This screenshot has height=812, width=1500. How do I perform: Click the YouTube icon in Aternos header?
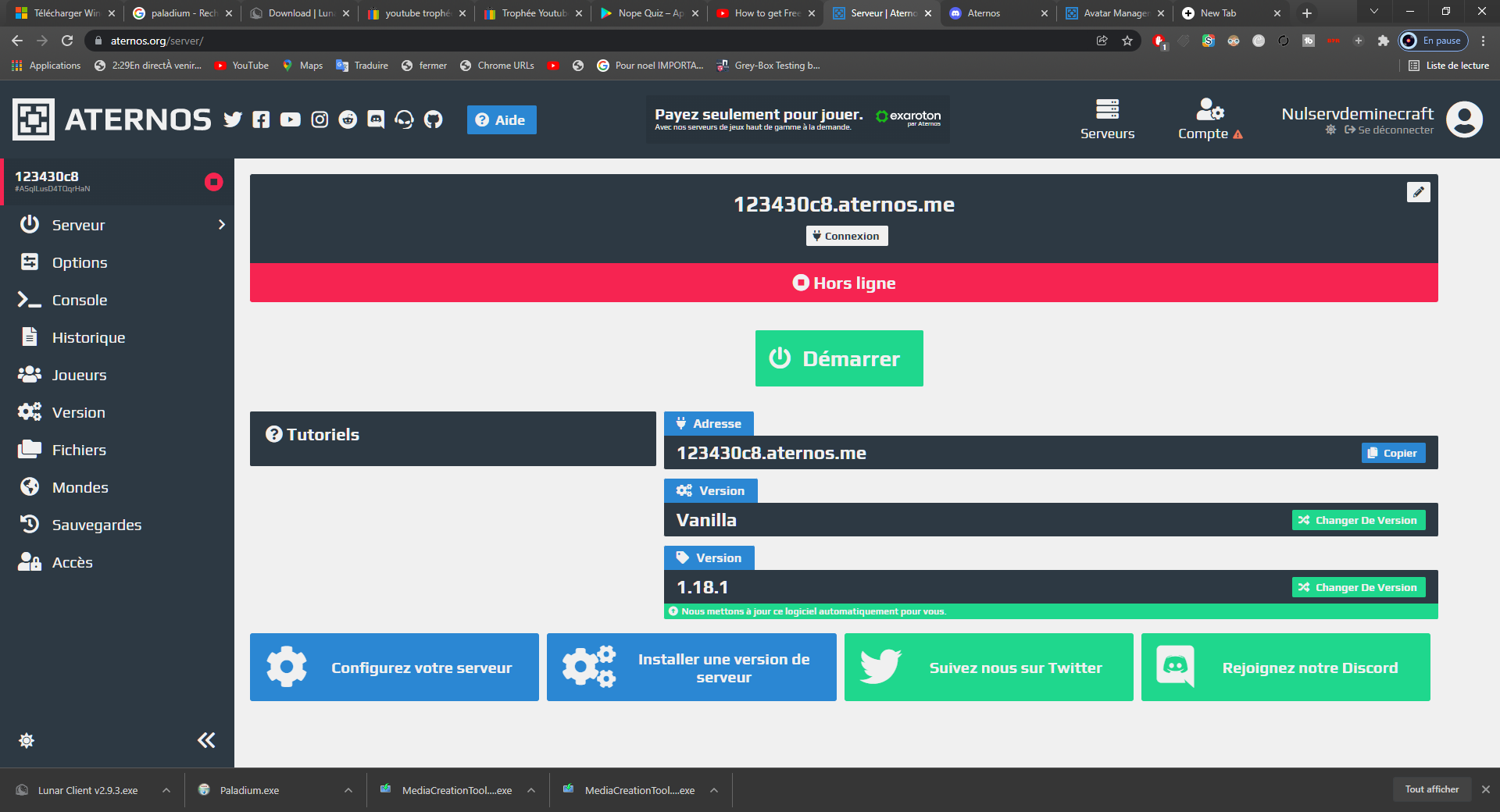click(291, 119)
